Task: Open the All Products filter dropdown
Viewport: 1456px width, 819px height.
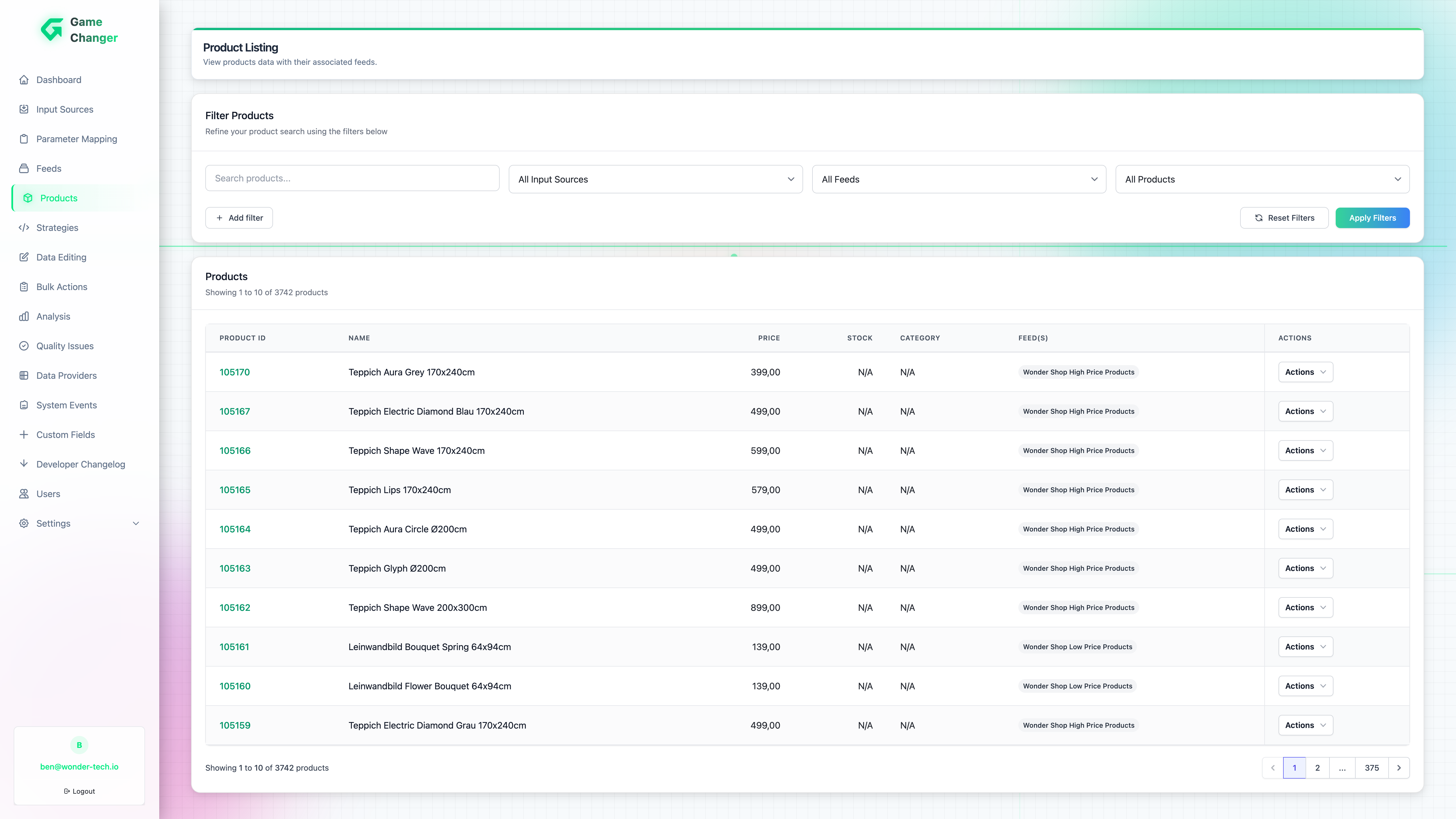Action: click(1261, 179)
